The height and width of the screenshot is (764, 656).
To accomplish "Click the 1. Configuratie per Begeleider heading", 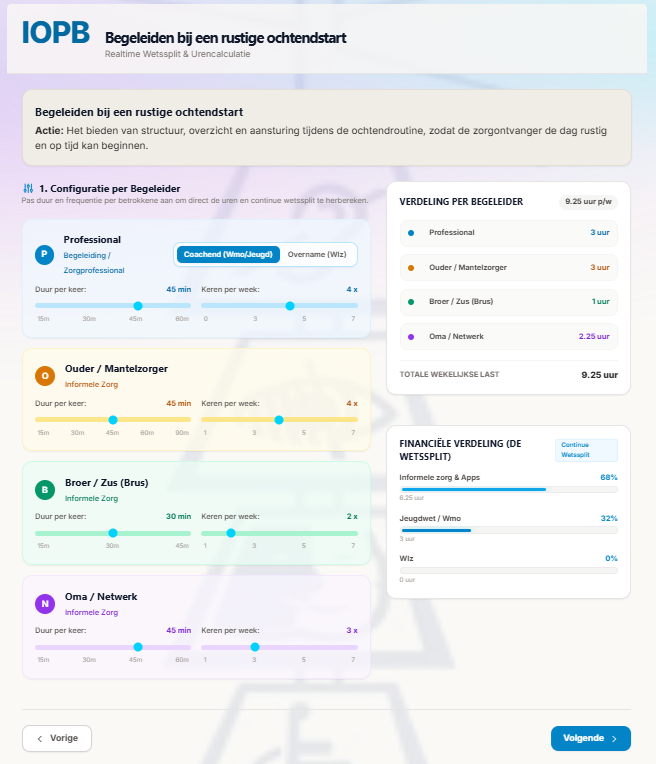I will coord(110,189).
